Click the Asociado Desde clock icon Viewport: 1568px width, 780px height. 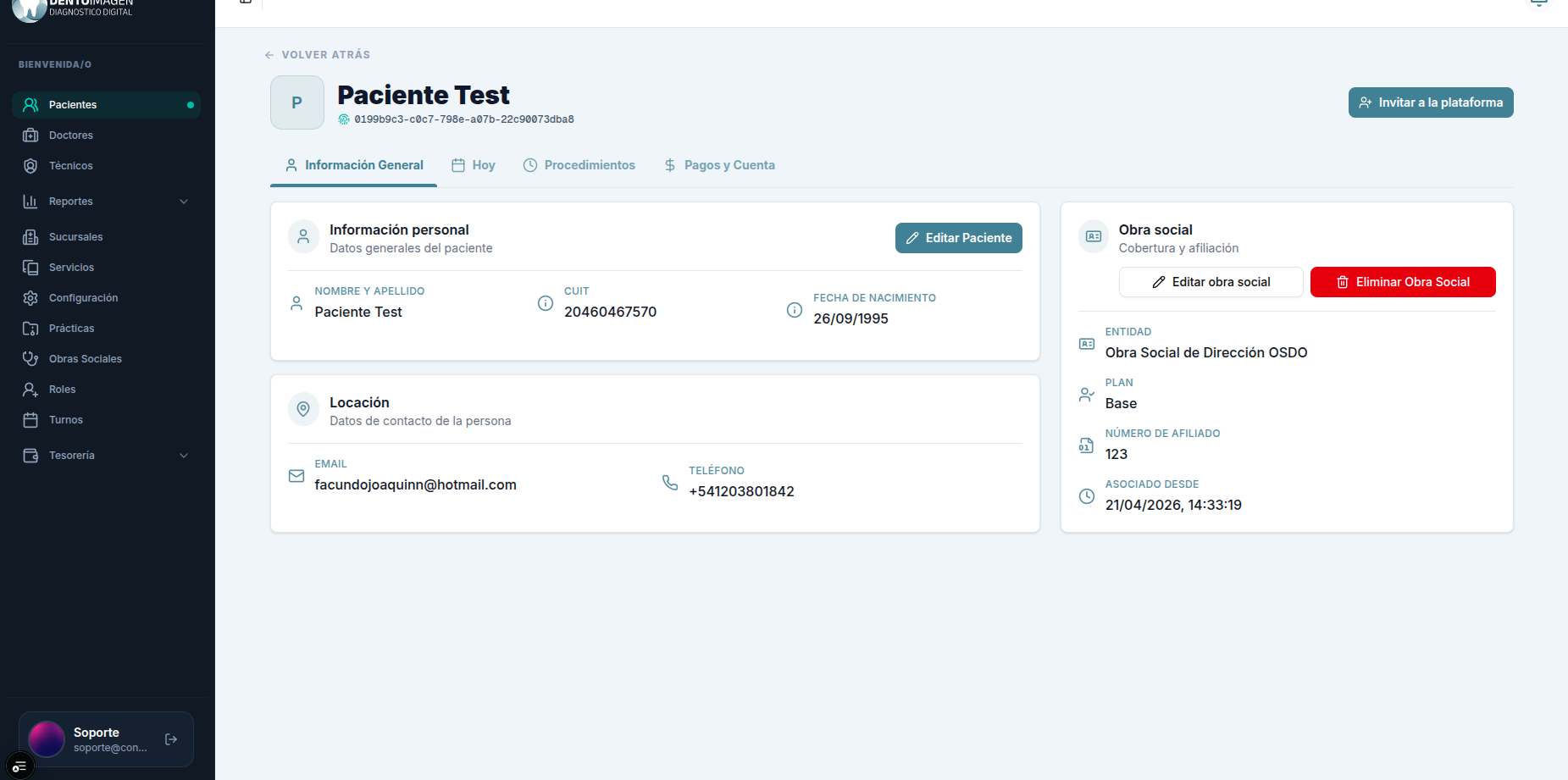click(1087, 496)
